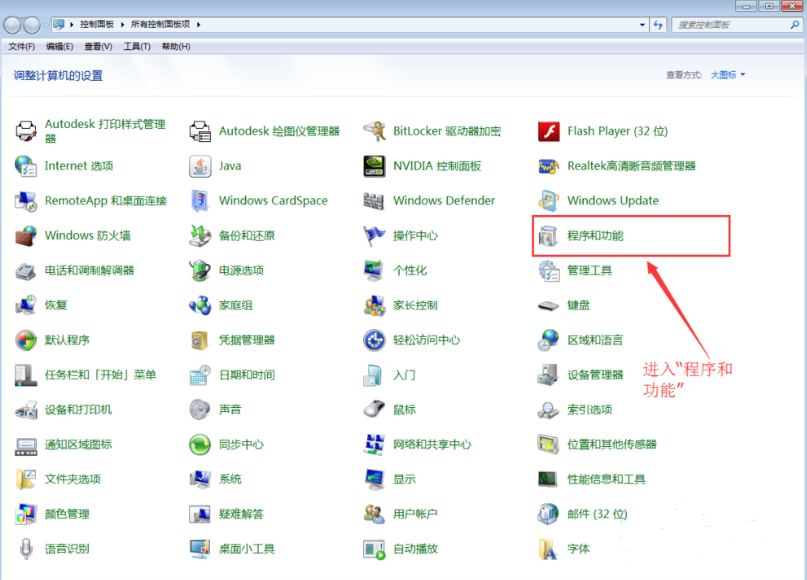The width and height of the screenshot is (807, 580).
Task: Open the 工具(T) menu
Action: (x=137, y=46)
